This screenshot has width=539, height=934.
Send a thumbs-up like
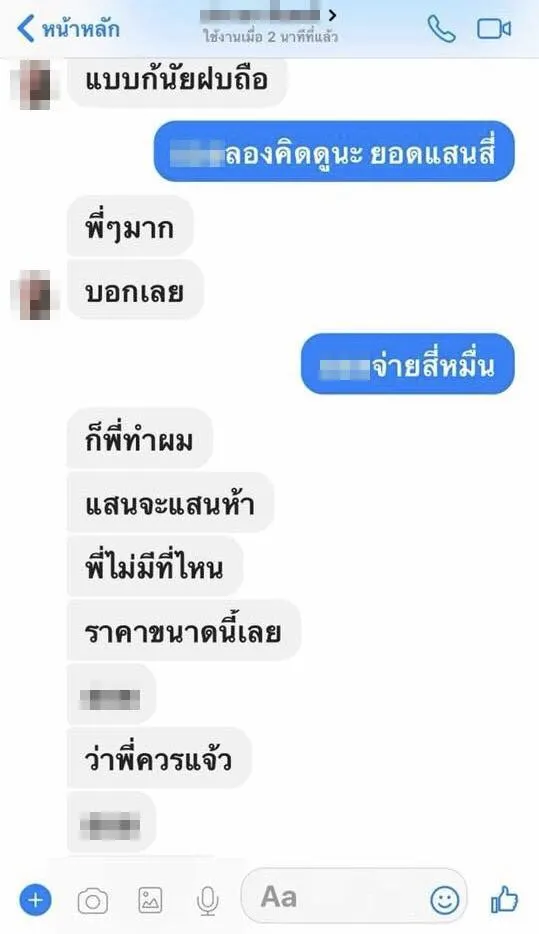[504, 899]
